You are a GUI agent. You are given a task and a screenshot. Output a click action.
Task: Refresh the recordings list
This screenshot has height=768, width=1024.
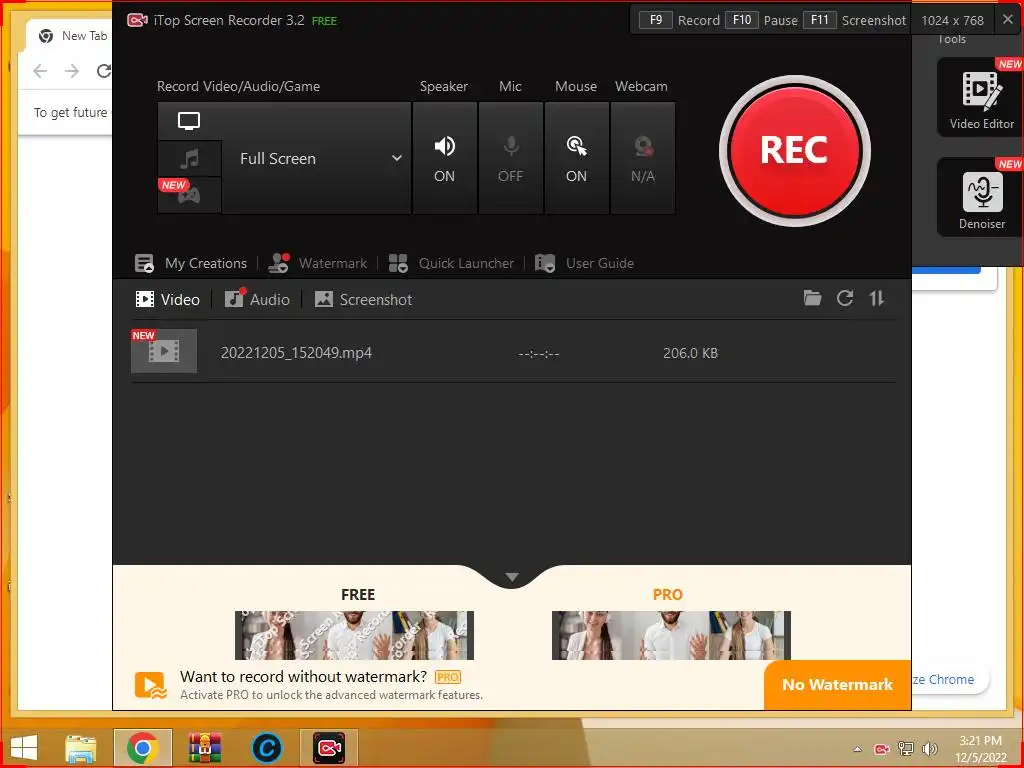tap(845, 298)
